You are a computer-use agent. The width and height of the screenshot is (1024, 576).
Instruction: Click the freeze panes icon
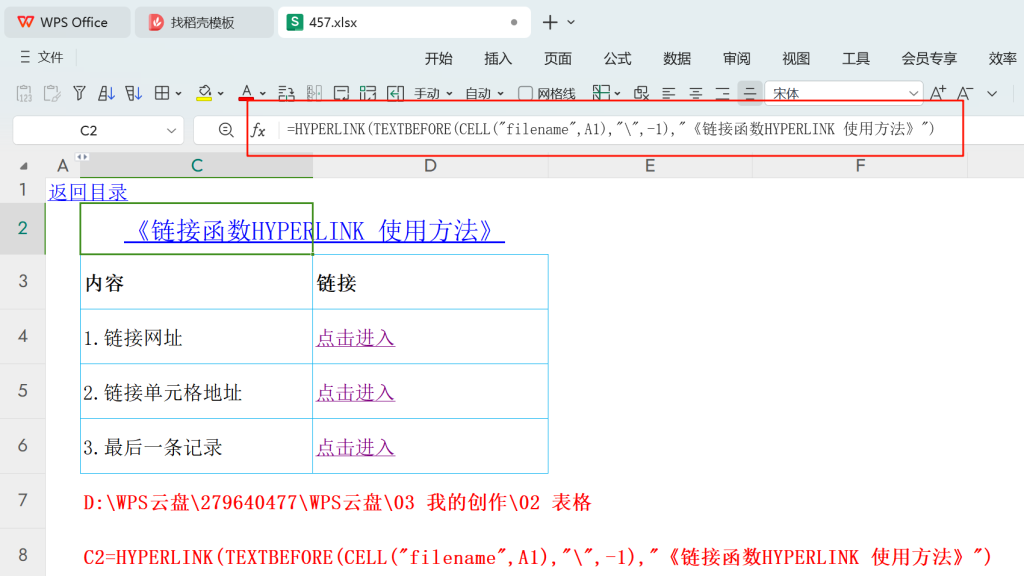(x=601, y=93)
